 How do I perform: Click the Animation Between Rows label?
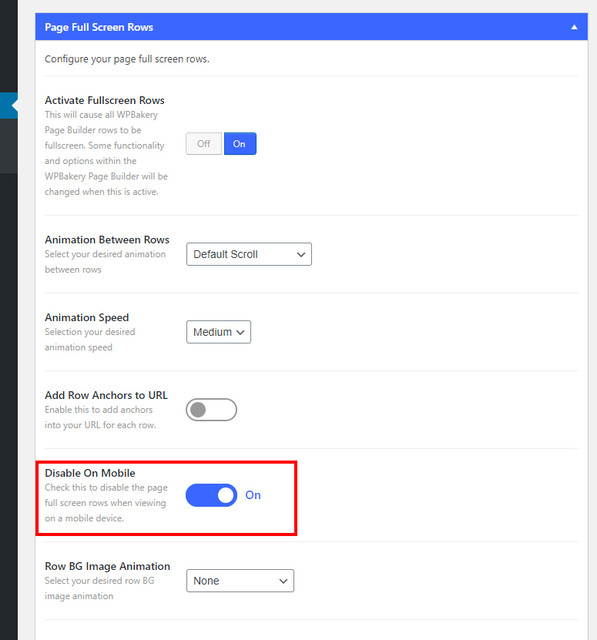107,240
